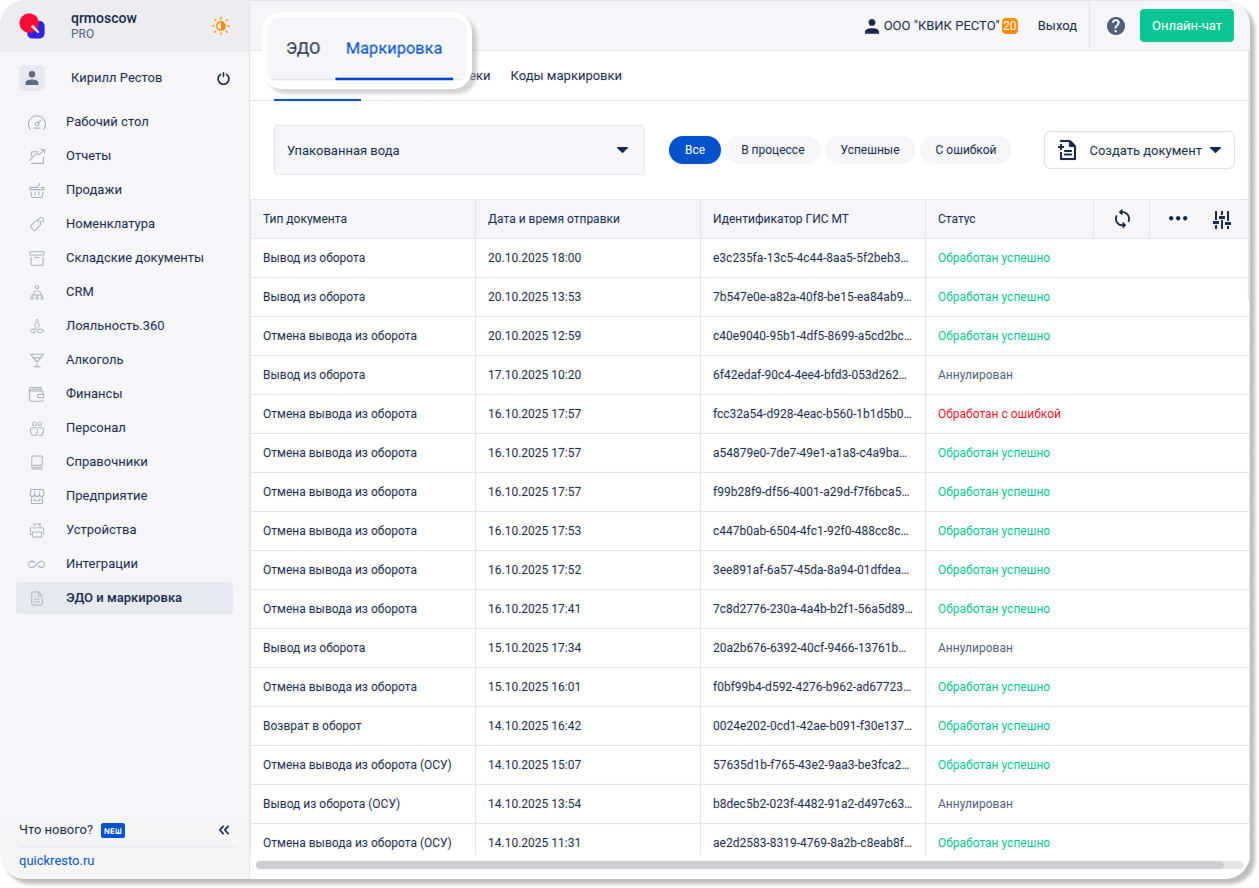This screenshot has height=888, width=1259.
Task: Open table column settings sliders icon
Action: [x=1221, y=220]
